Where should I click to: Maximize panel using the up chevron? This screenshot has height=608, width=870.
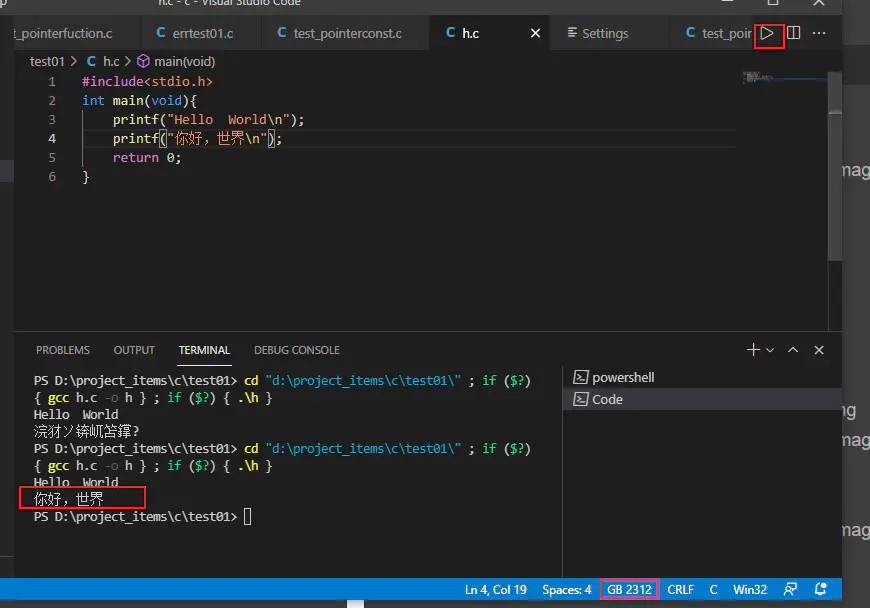tap(793, 350)
